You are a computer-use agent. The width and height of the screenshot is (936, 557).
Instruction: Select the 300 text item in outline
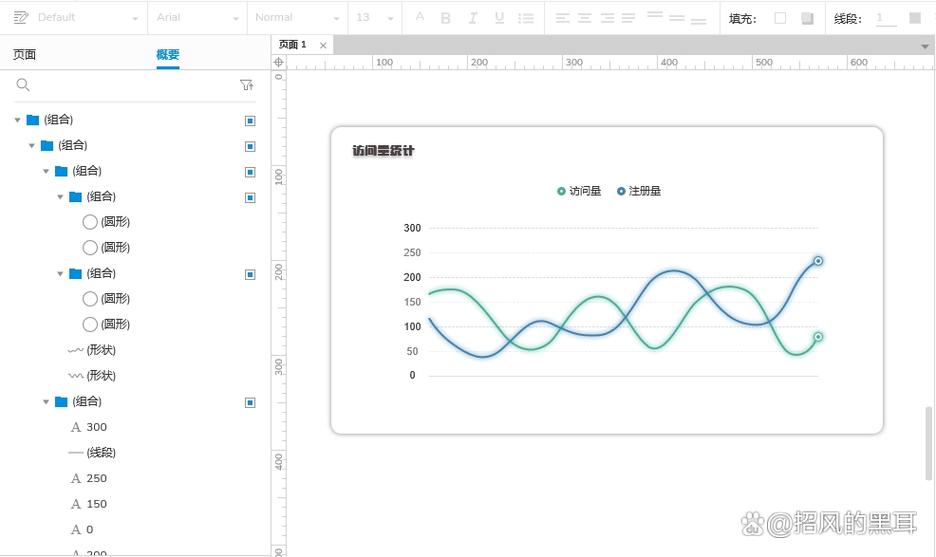pos(96,427)
